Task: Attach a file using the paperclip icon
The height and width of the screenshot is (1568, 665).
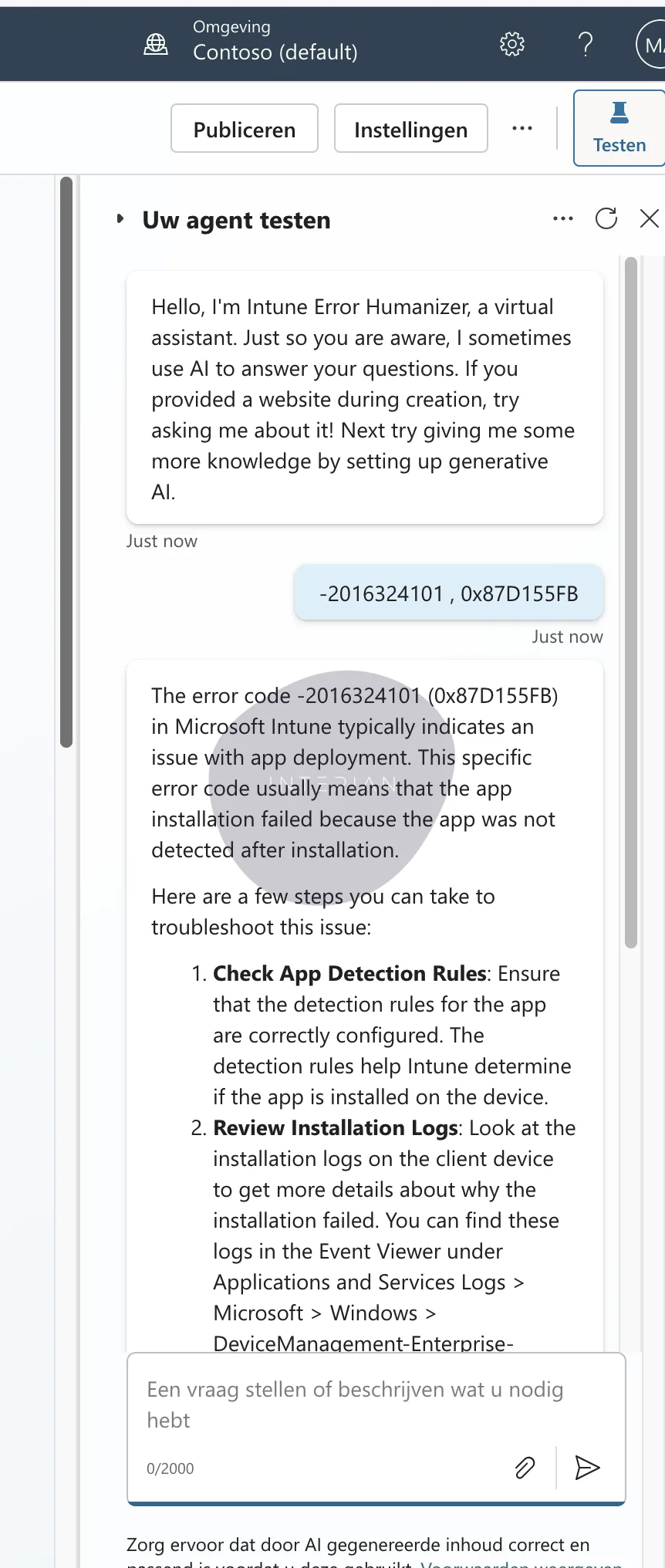Action: (525, 1468)
